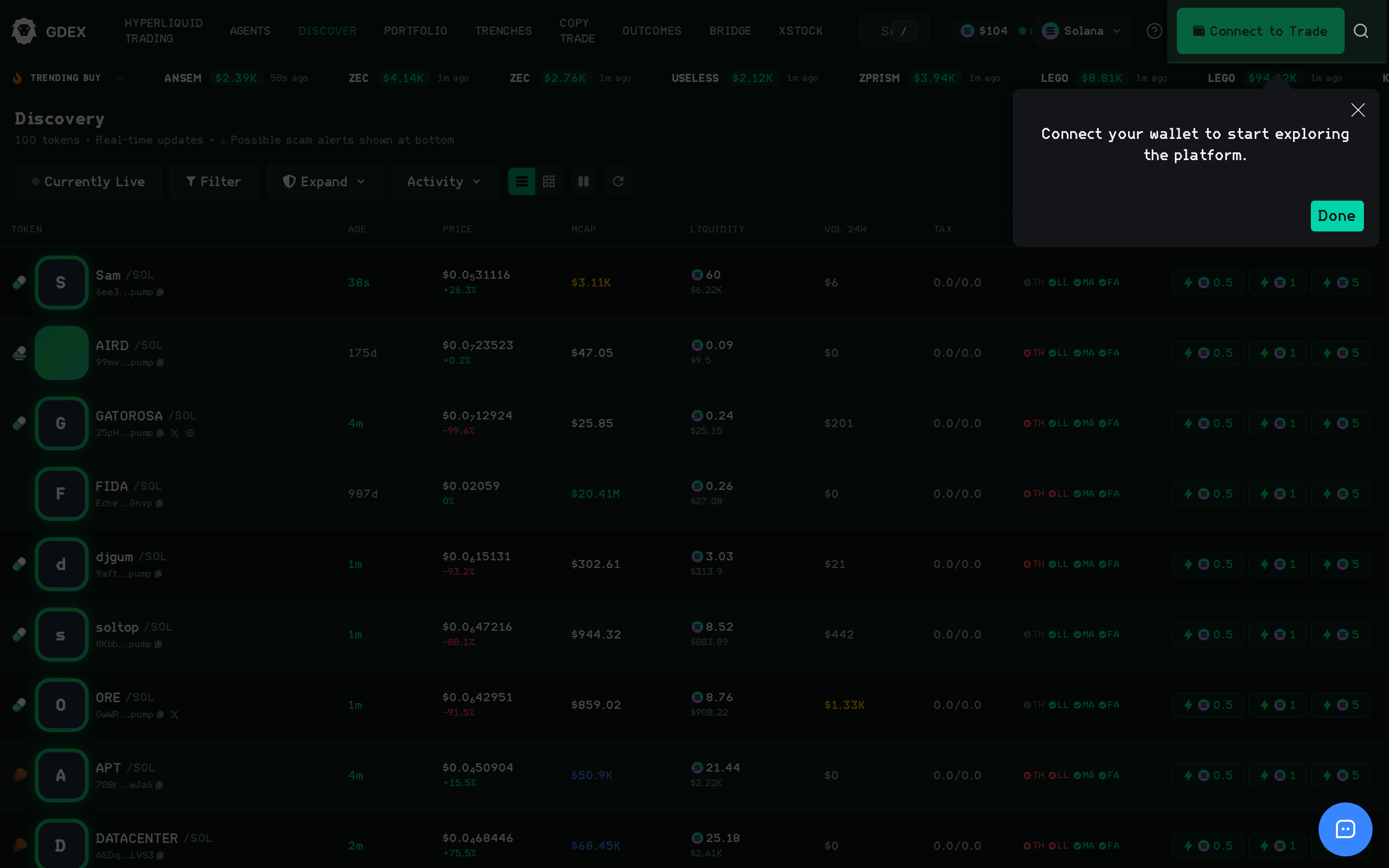Viewport: 1389px width, 868px height.
Task: Sort by the LIQUIDITY column header
Action: click(x=717, y=229)
